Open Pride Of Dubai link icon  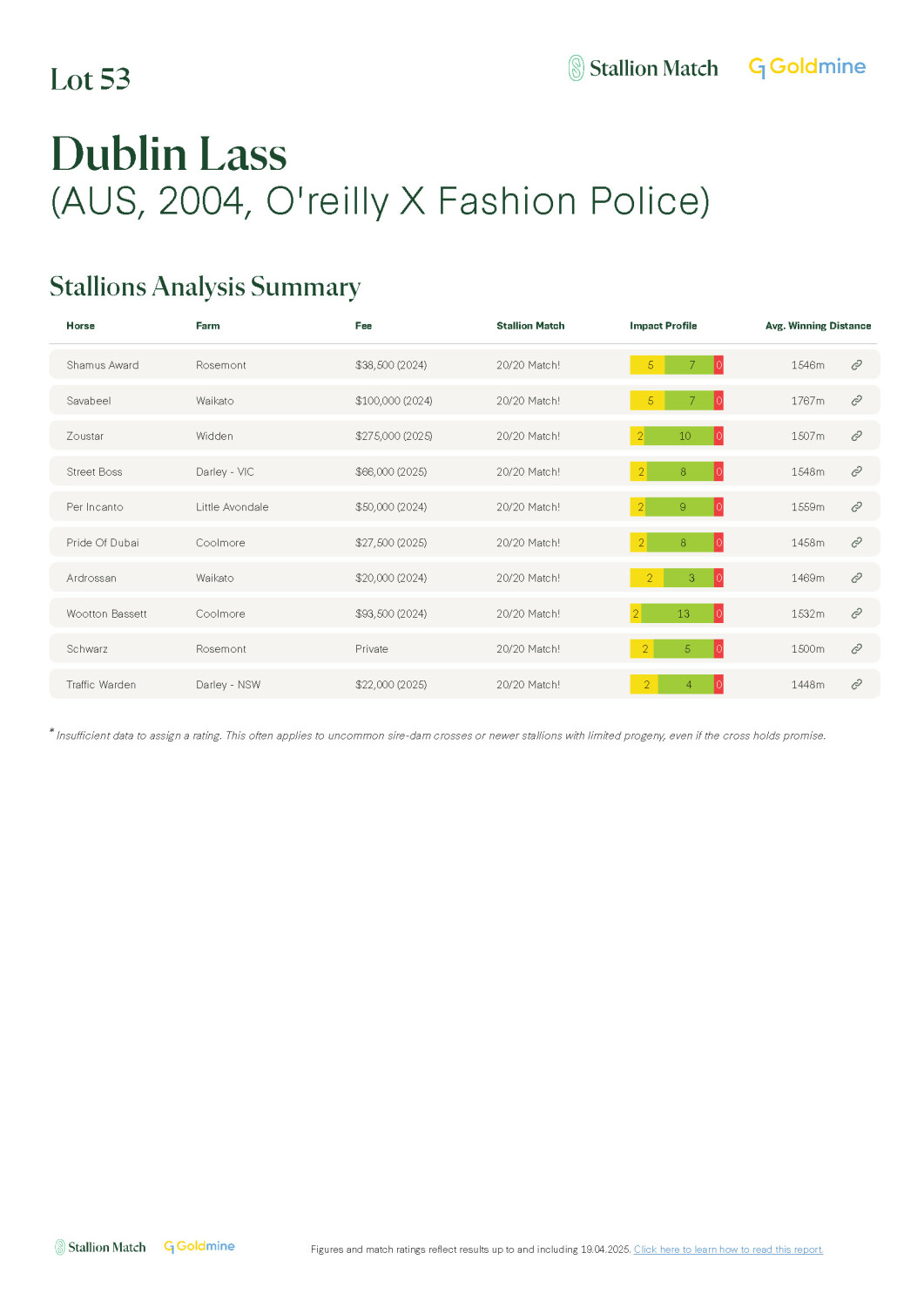tap(856, 542)
